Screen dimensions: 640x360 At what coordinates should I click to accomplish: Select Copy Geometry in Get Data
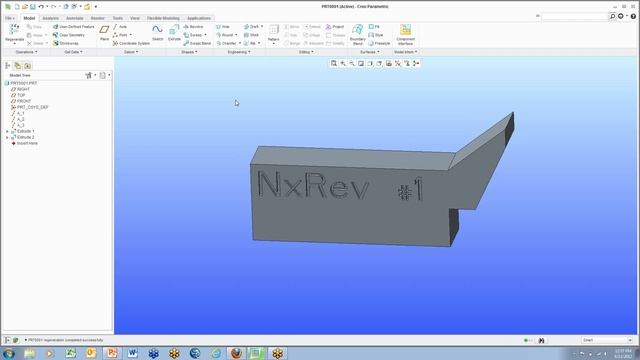tap(69, 35)
